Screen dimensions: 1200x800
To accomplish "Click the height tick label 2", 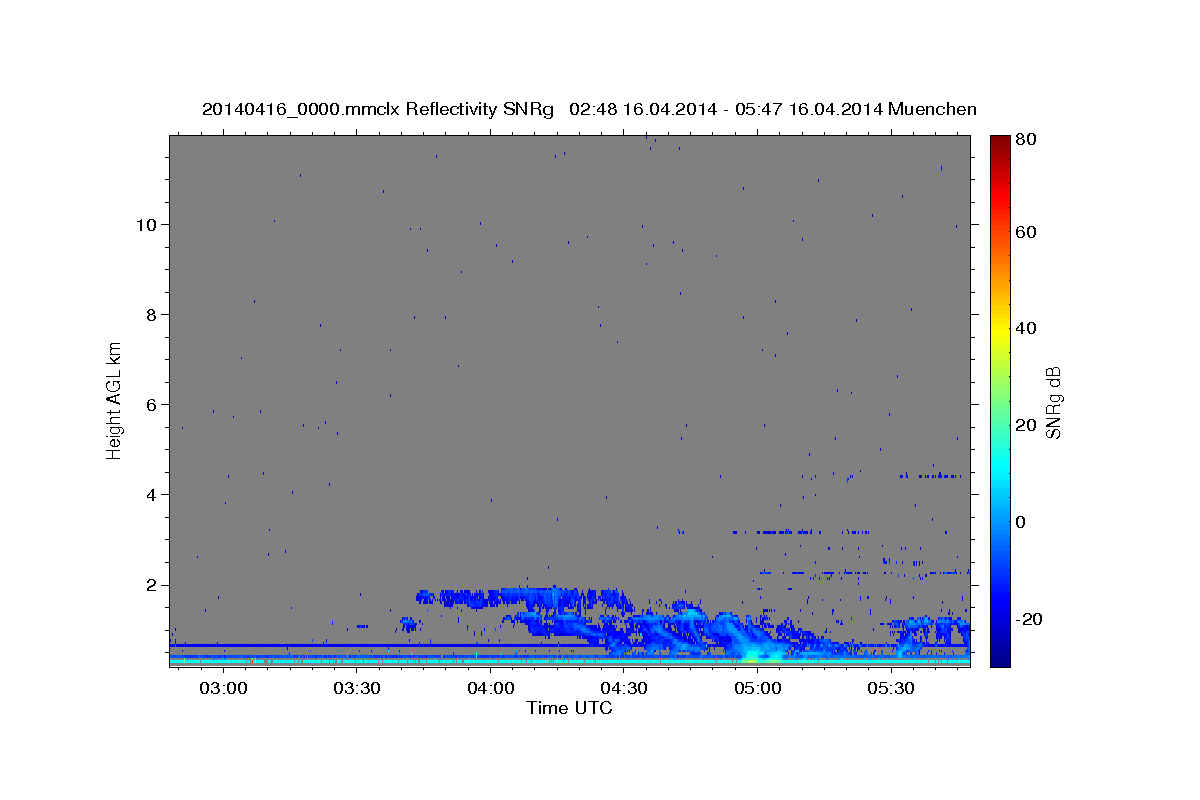I will click(x=153, y=585).
